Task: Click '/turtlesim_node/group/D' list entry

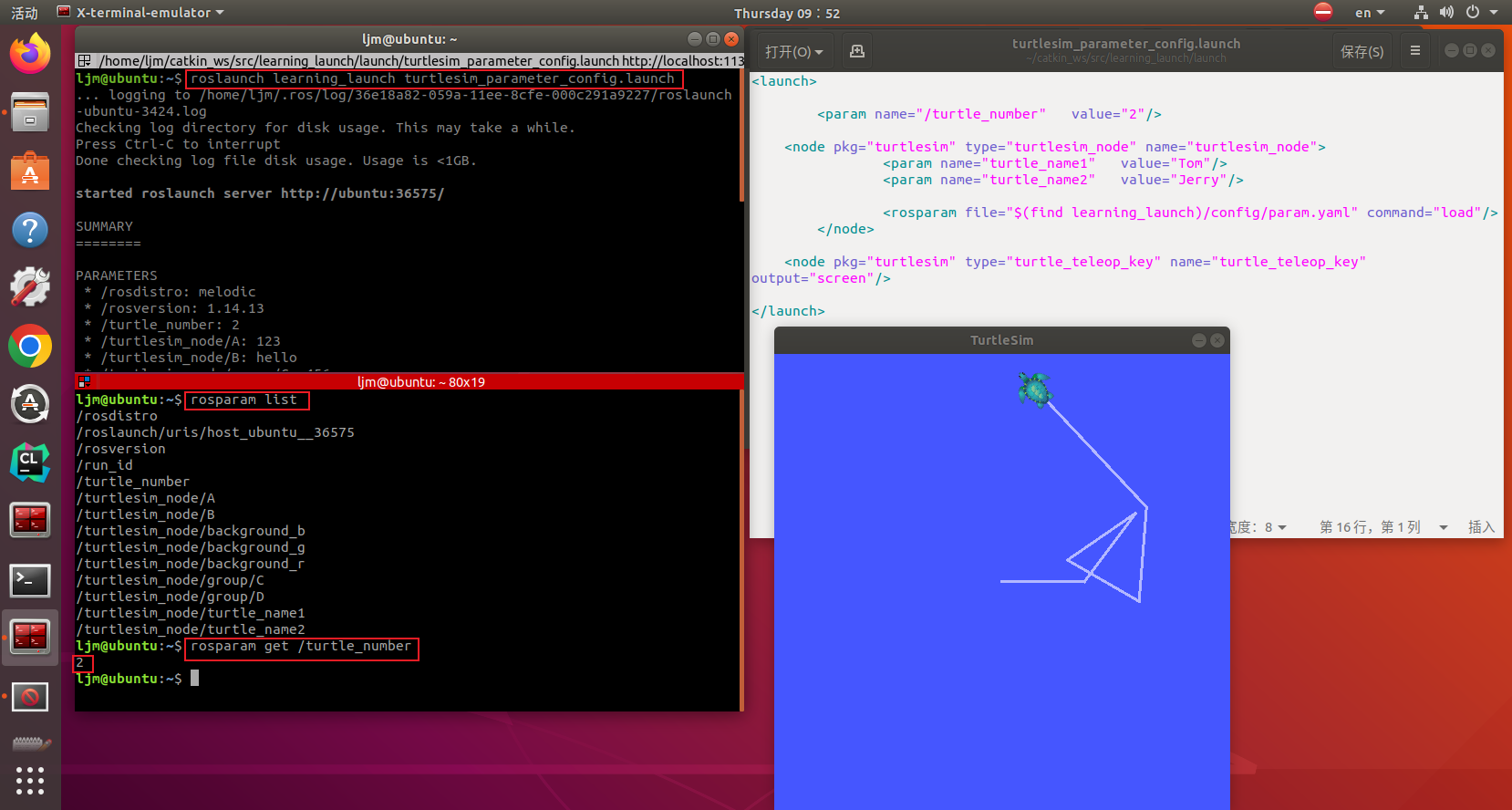Action: 170,597
